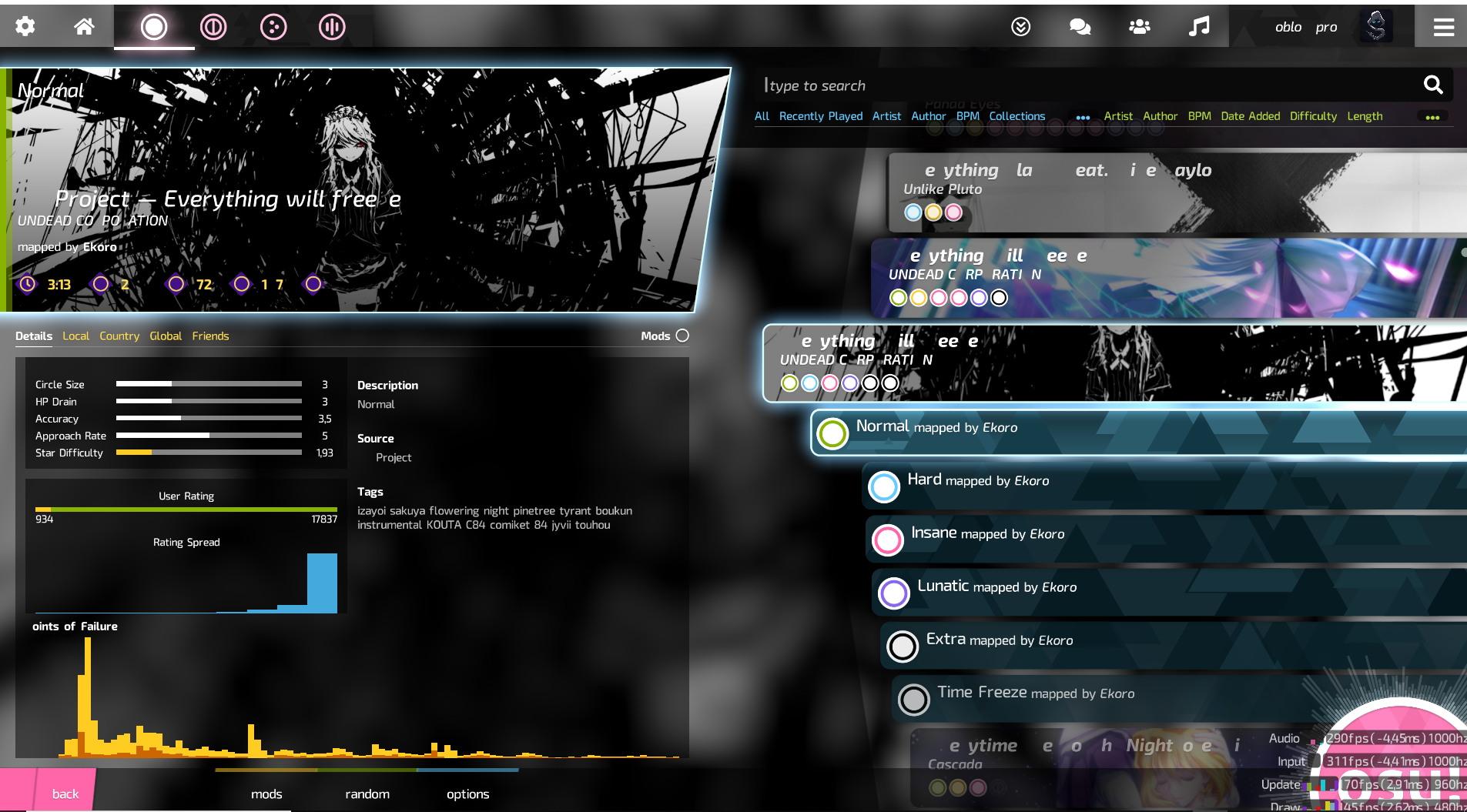
Task: Open the notifications overlay chevron icon
Action: coord(1021,25)
